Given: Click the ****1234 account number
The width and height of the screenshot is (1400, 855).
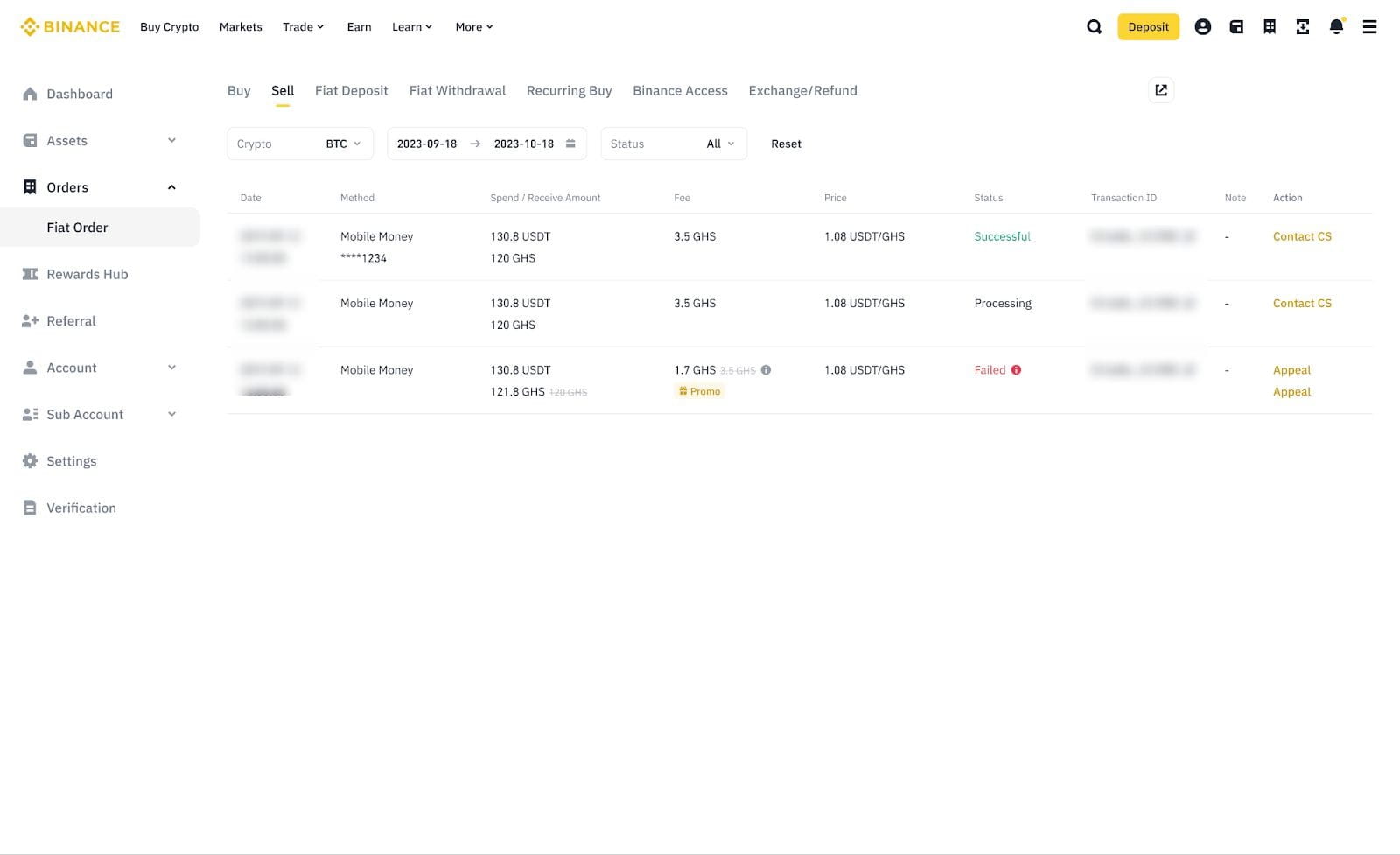Looking at the screenshot, I should (363, 258).
